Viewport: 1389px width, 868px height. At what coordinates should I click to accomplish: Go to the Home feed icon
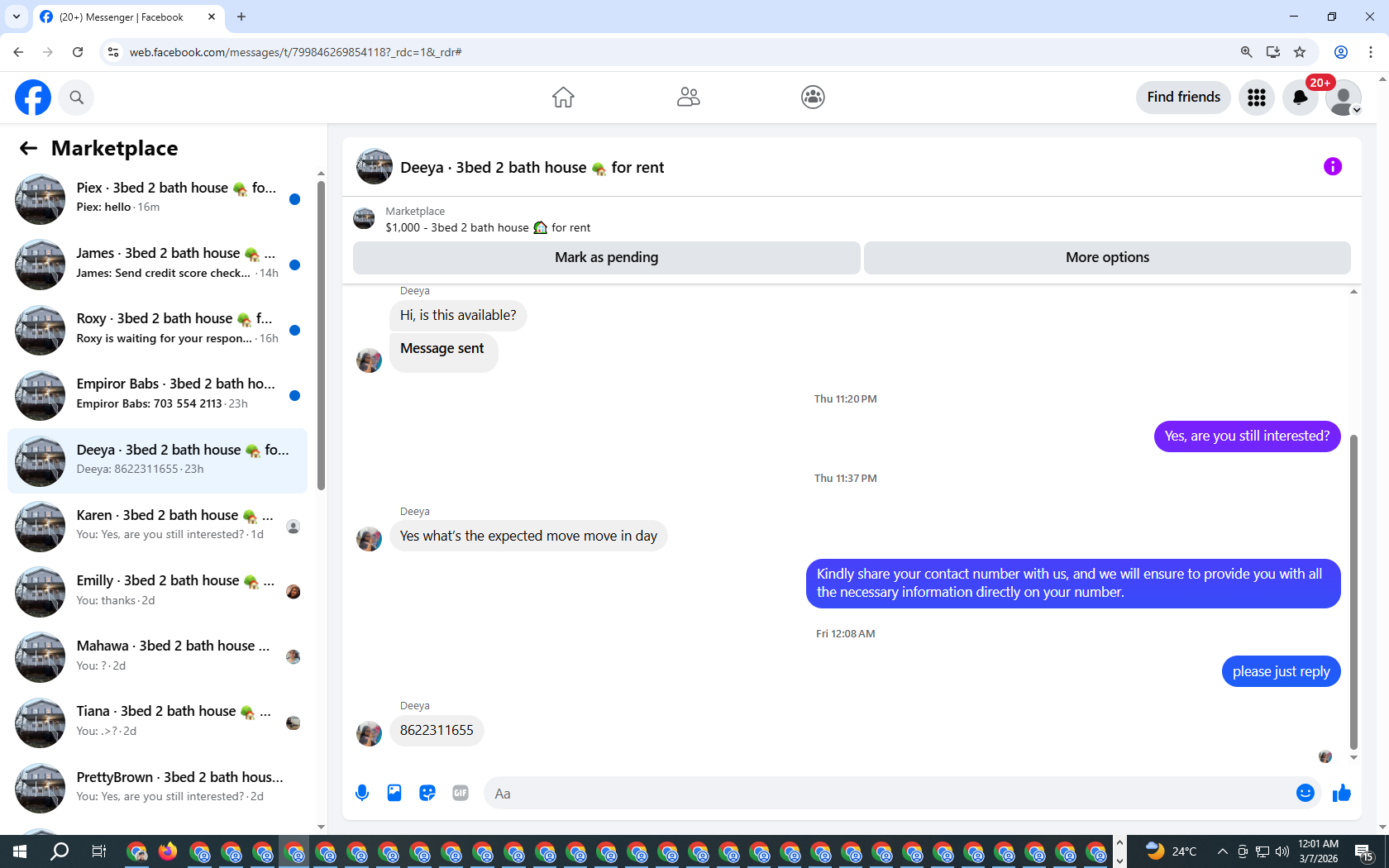(563, 98)
